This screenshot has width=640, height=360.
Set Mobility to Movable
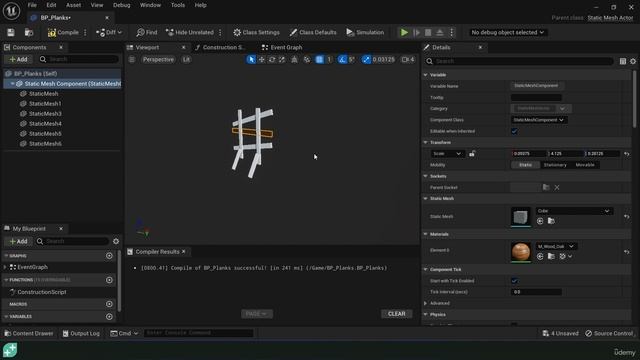pos(585,165)
